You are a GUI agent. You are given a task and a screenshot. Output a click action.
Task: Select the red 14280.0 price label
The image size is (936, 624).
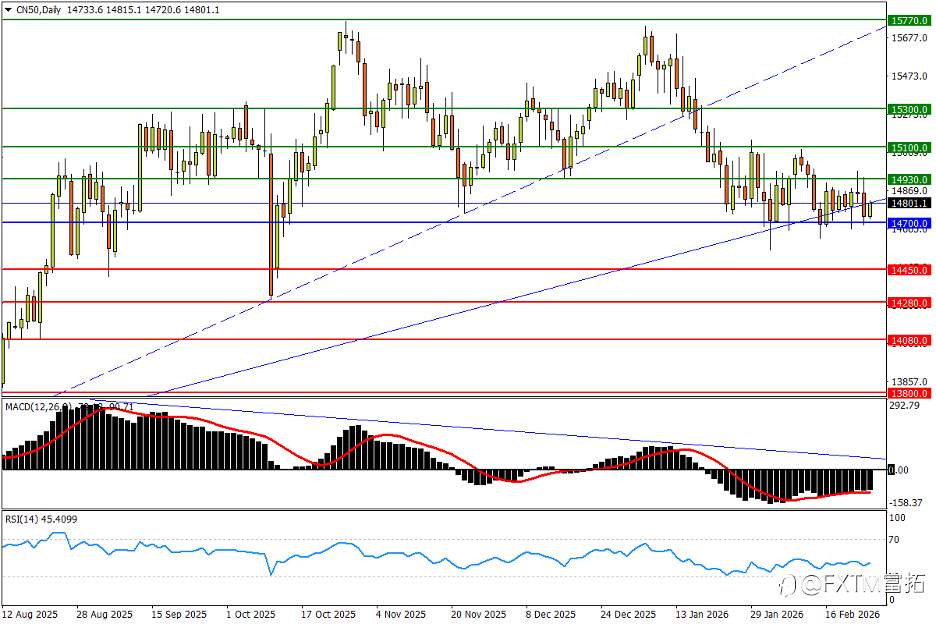tap(910, 303)
